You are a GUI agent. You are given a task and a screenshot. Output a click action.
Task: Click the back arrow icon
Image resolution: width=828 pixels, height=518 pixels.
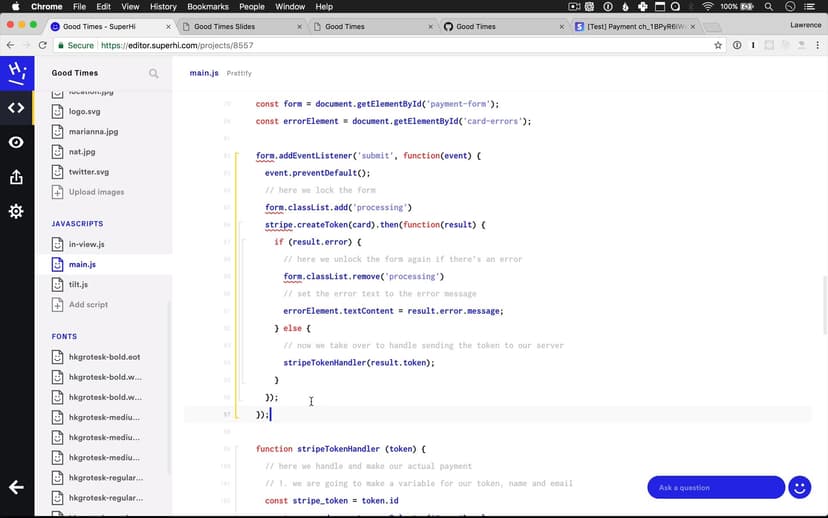coord(16,487)
